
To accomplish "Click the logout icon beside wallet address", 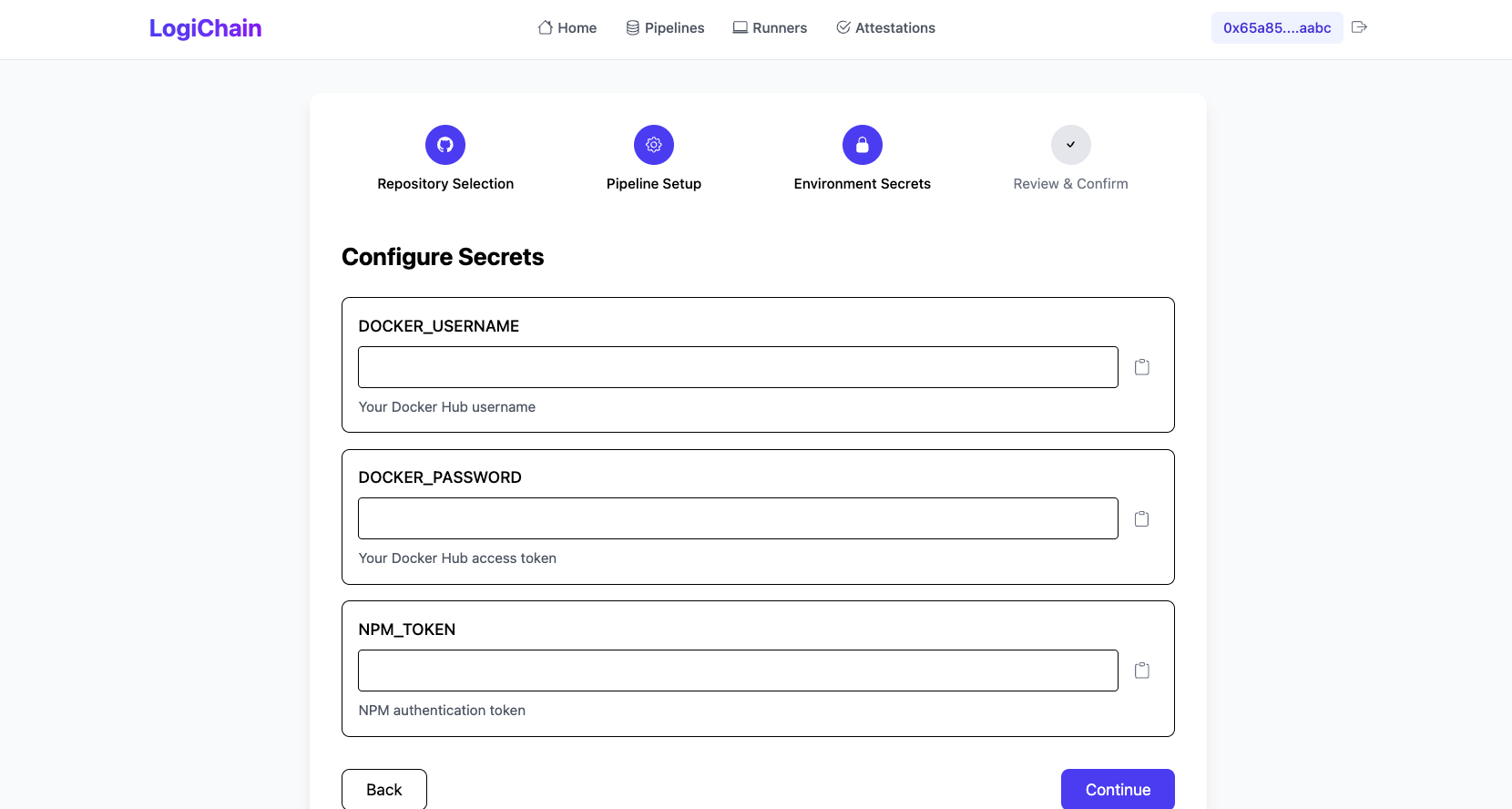I will tap(1360, 27).
